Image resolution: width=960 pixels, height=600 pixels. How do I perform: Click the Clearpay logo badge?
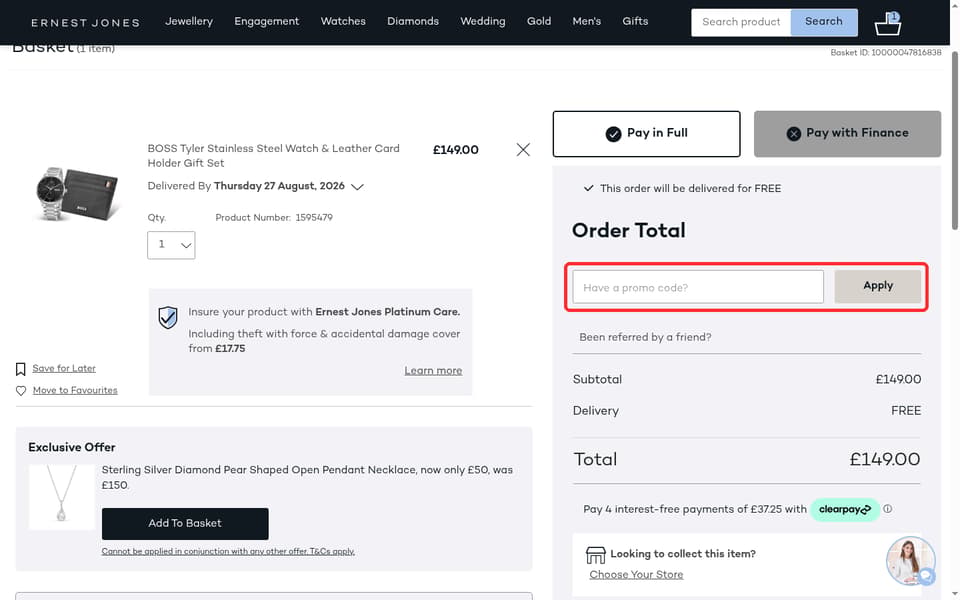(845, 509)
